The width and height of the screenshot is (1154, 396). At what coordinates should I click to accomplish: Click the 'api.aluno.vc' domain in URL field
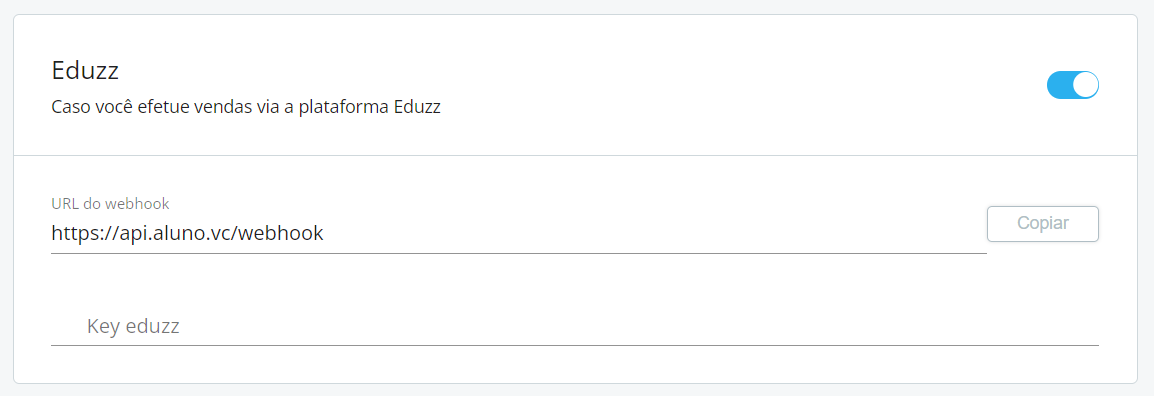point(177,233)
